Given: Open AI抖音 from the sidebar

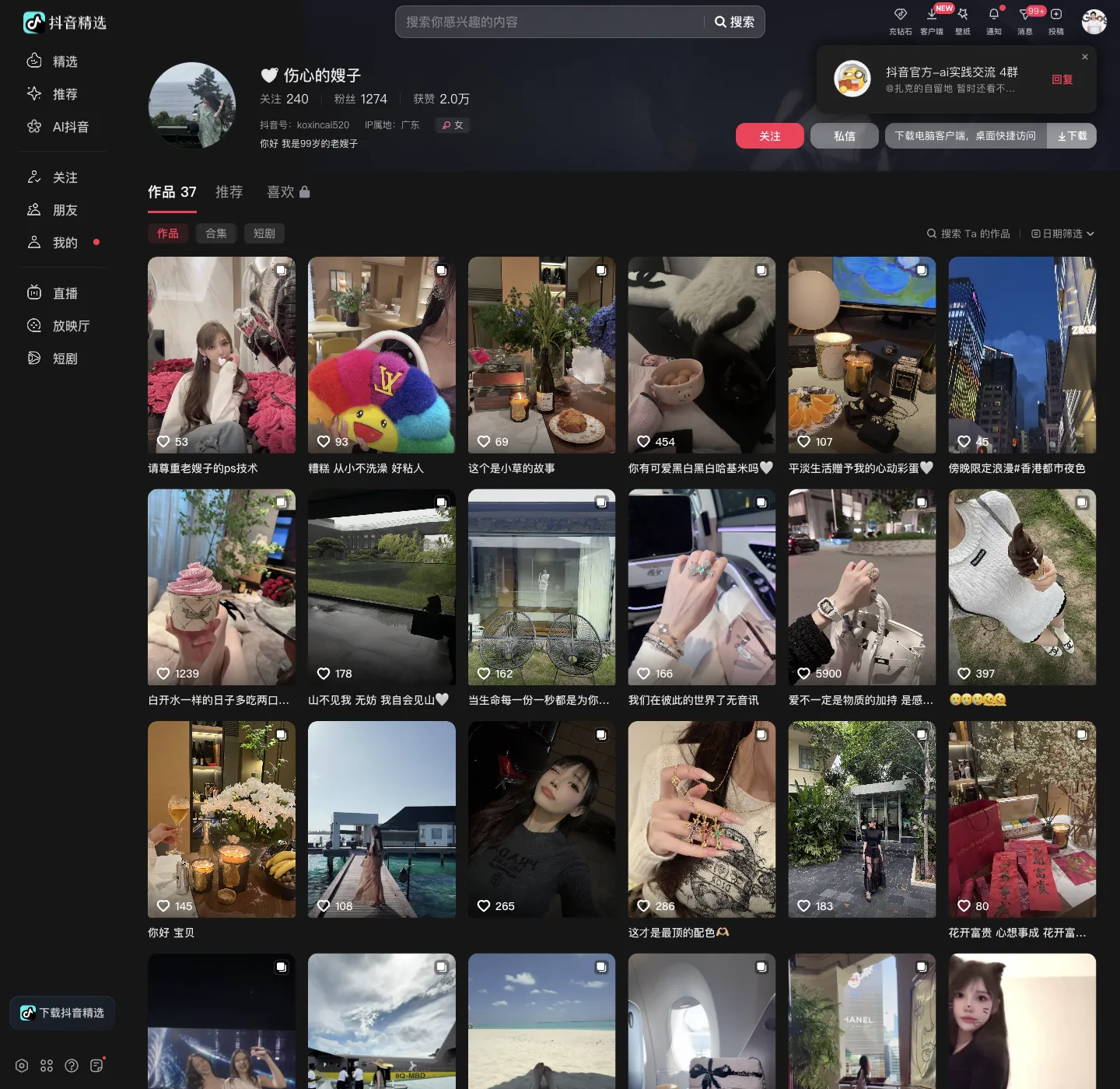Looking at the screenshot, I should point(62,126).
